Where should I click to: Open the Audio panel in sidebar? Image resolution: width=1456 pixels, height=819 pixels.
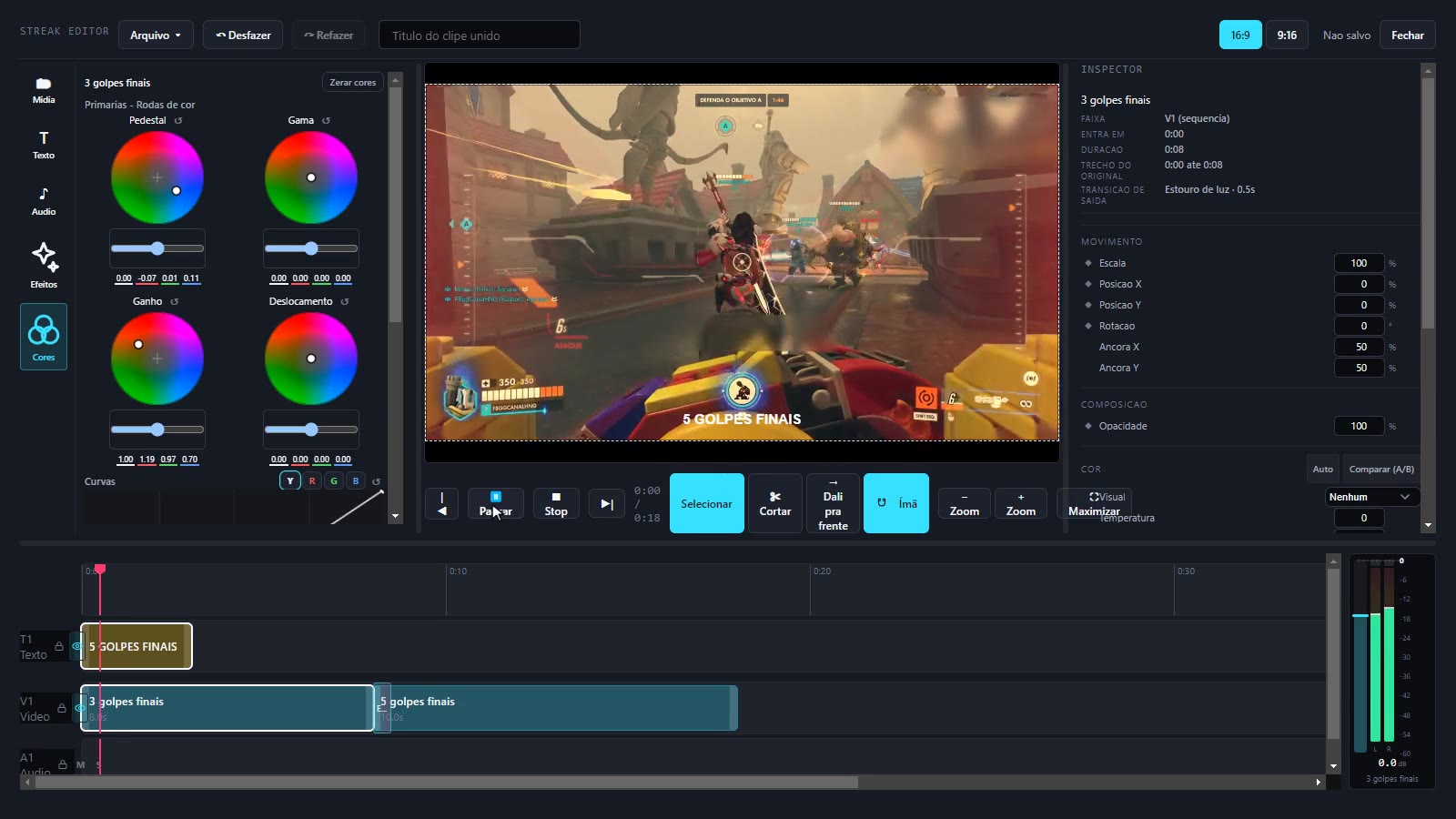(x=44, y=201)
